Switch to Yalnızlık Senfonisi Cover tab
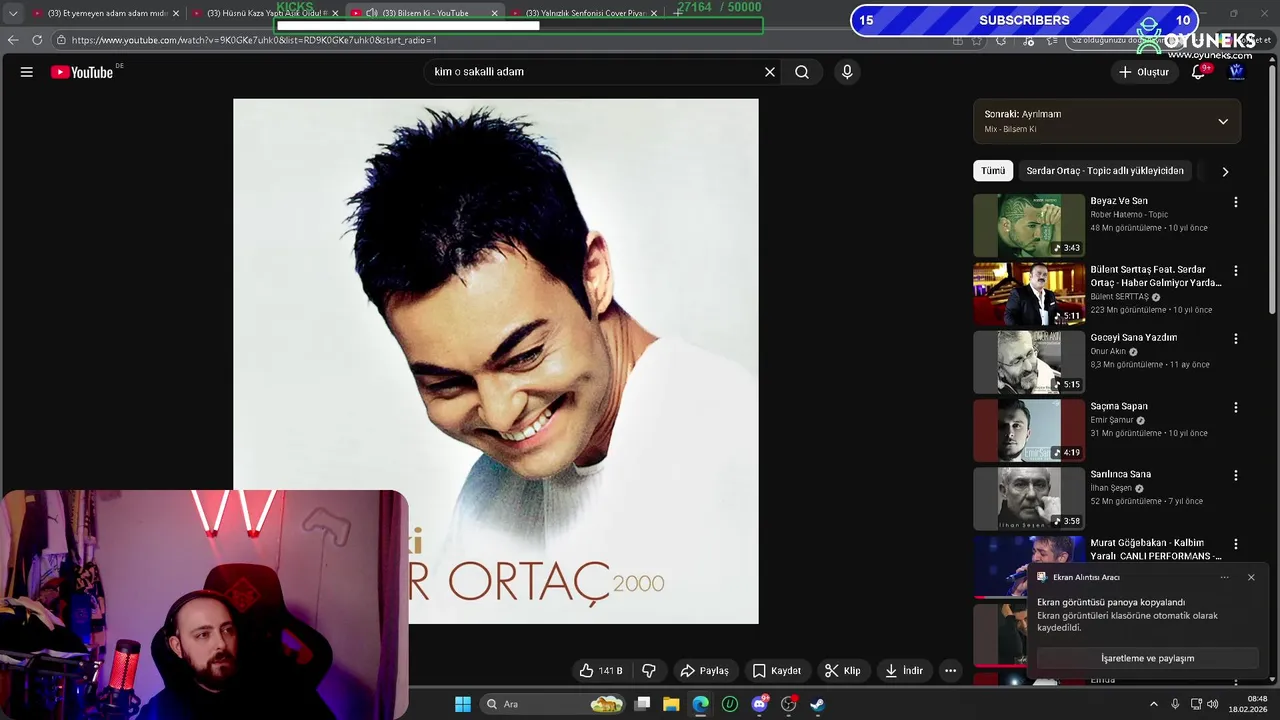This screenshot has height=720, width=1280. click(584, 13)
